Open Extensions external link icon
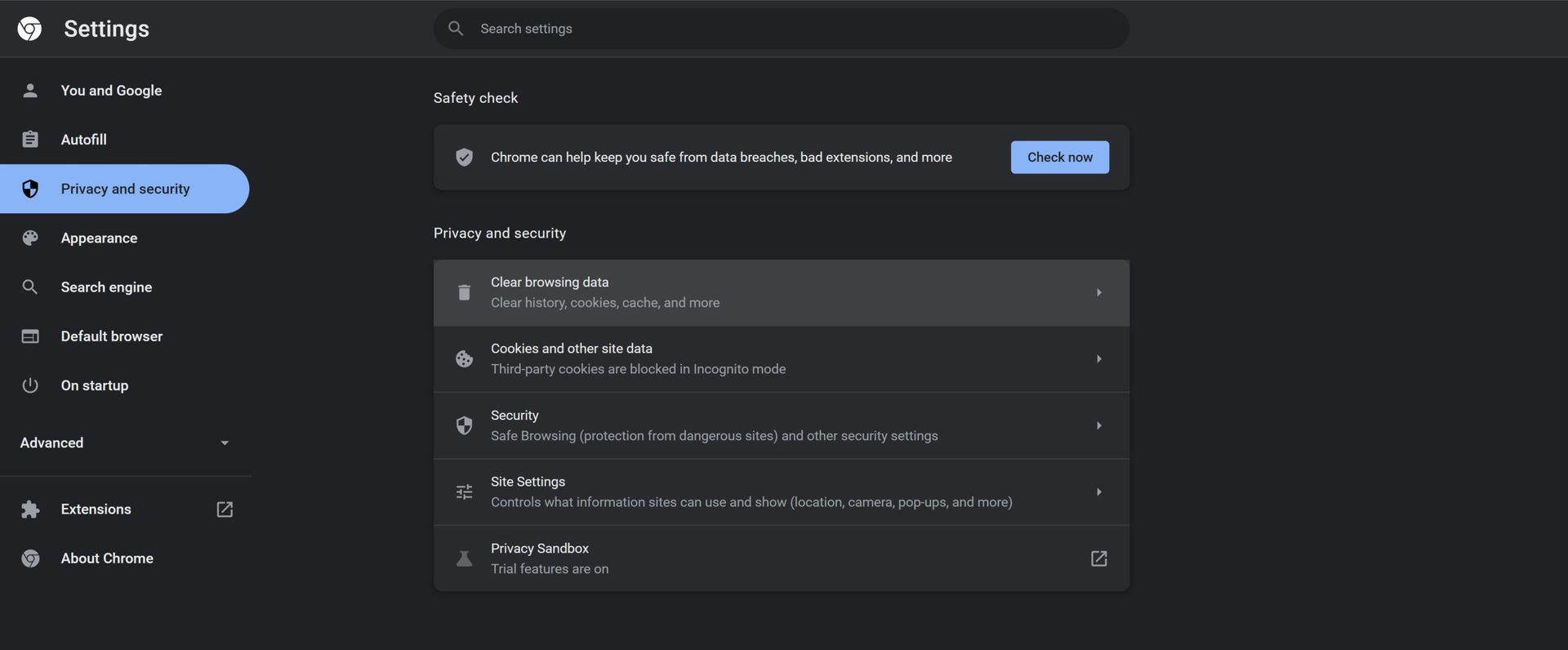The width and height of the screenshot is (1568, 650). (x=225, y=510)
